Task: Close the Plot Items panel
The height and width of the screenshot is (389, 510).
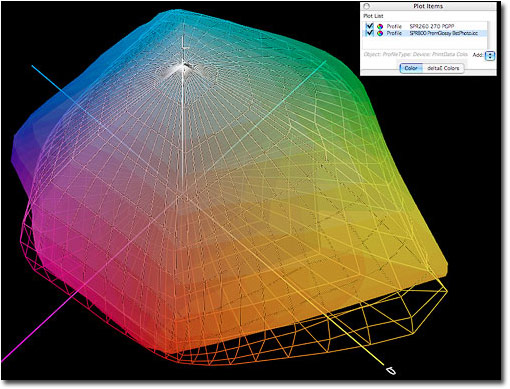Action: coord(367,6)
